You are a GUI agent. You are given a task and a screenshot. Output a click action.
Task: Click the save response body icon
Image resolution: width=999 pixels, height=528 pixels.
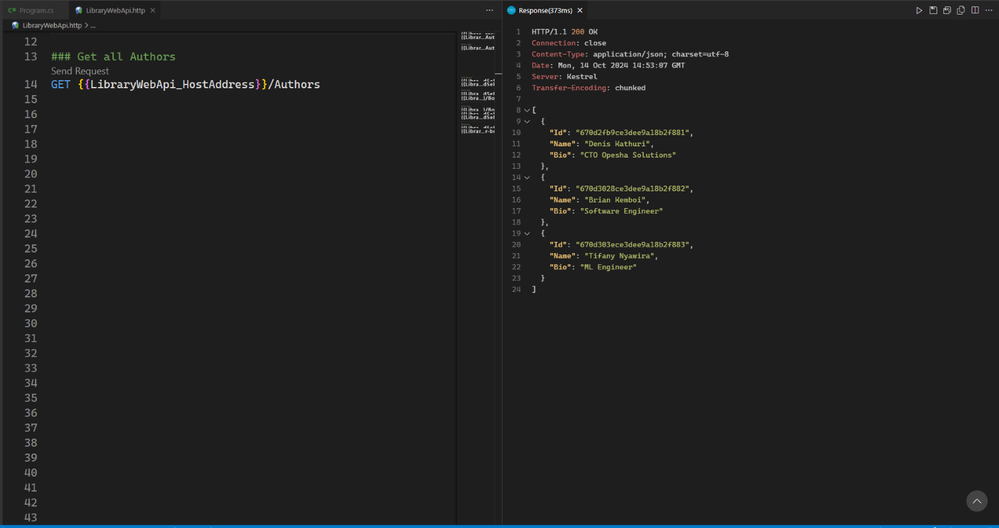[947, 10]
